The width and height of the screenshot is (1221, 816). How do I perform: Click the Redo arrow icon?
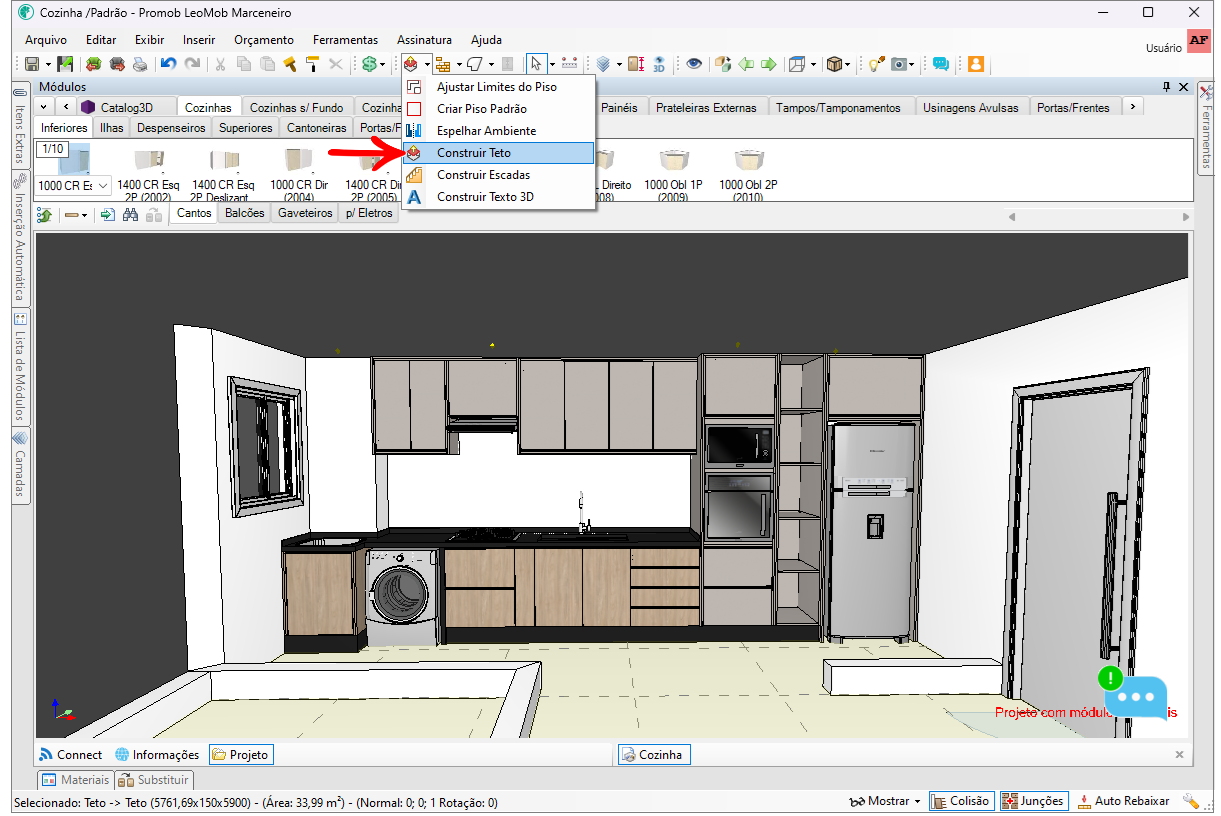191,64
